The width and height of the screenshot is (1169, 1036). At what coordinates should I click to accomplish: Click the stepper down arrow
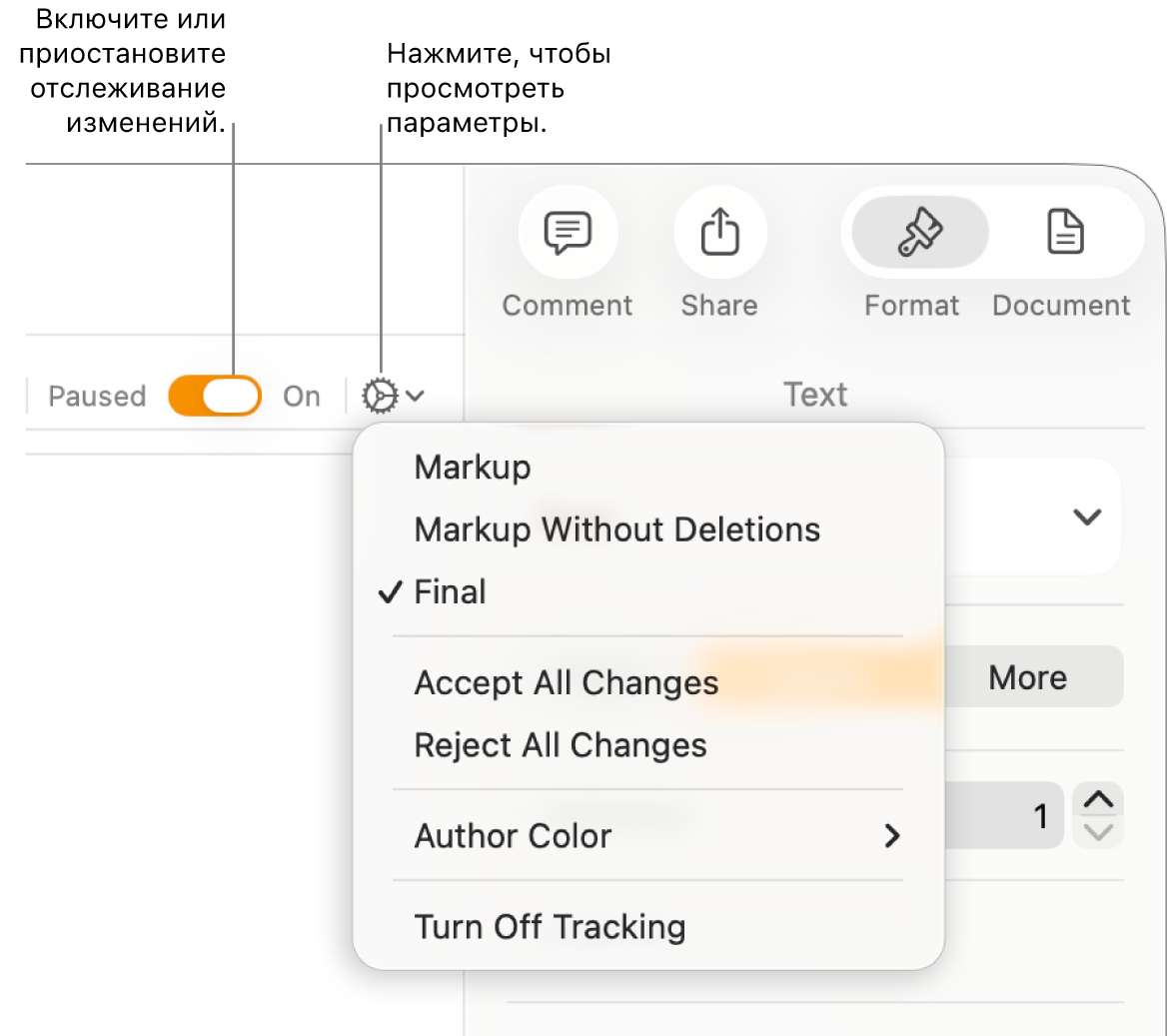click(x=1098, y=833)
